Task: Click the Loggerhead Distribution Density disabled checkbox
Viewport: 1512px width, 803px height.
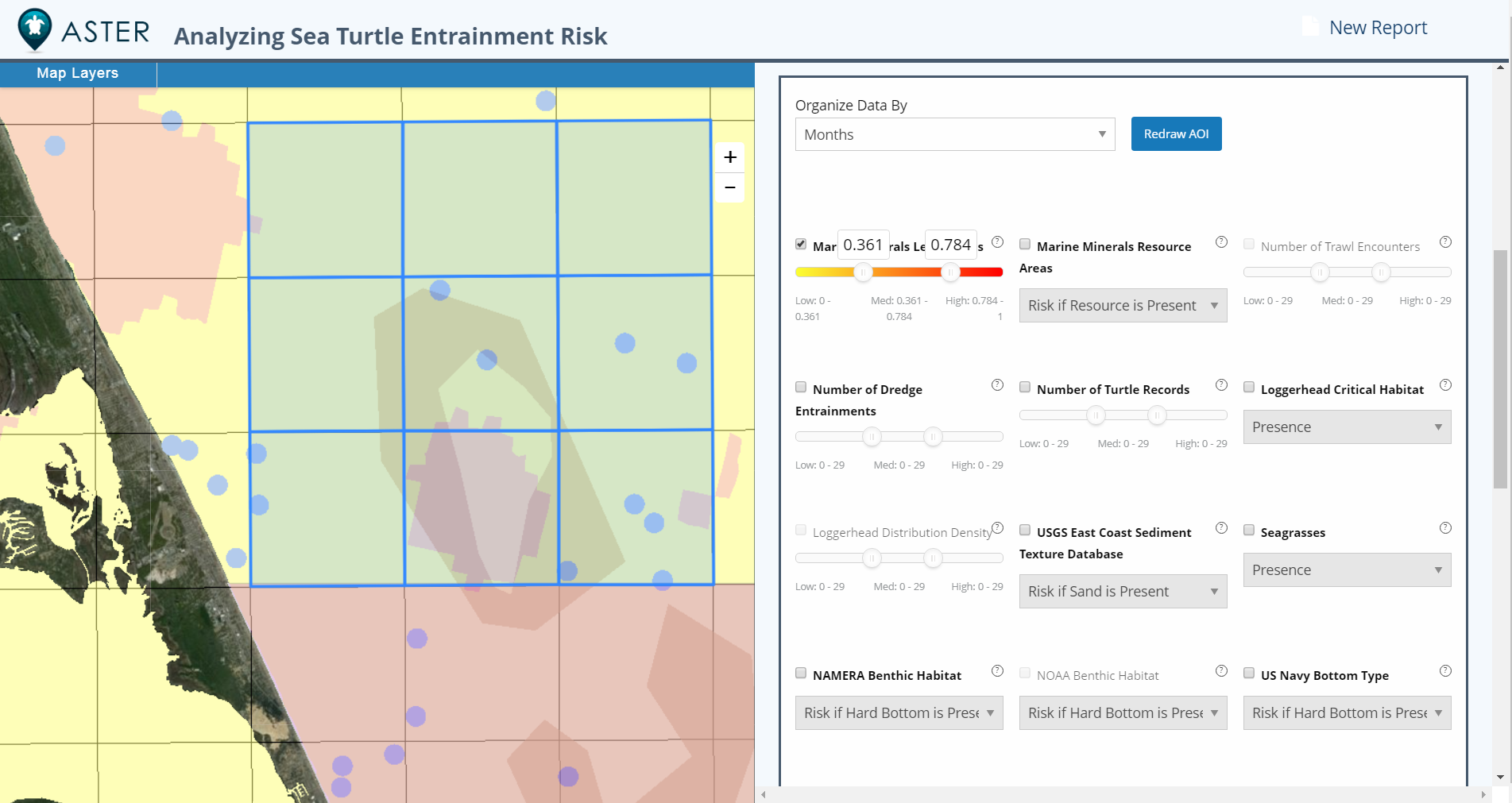Action: click(801, 531)
